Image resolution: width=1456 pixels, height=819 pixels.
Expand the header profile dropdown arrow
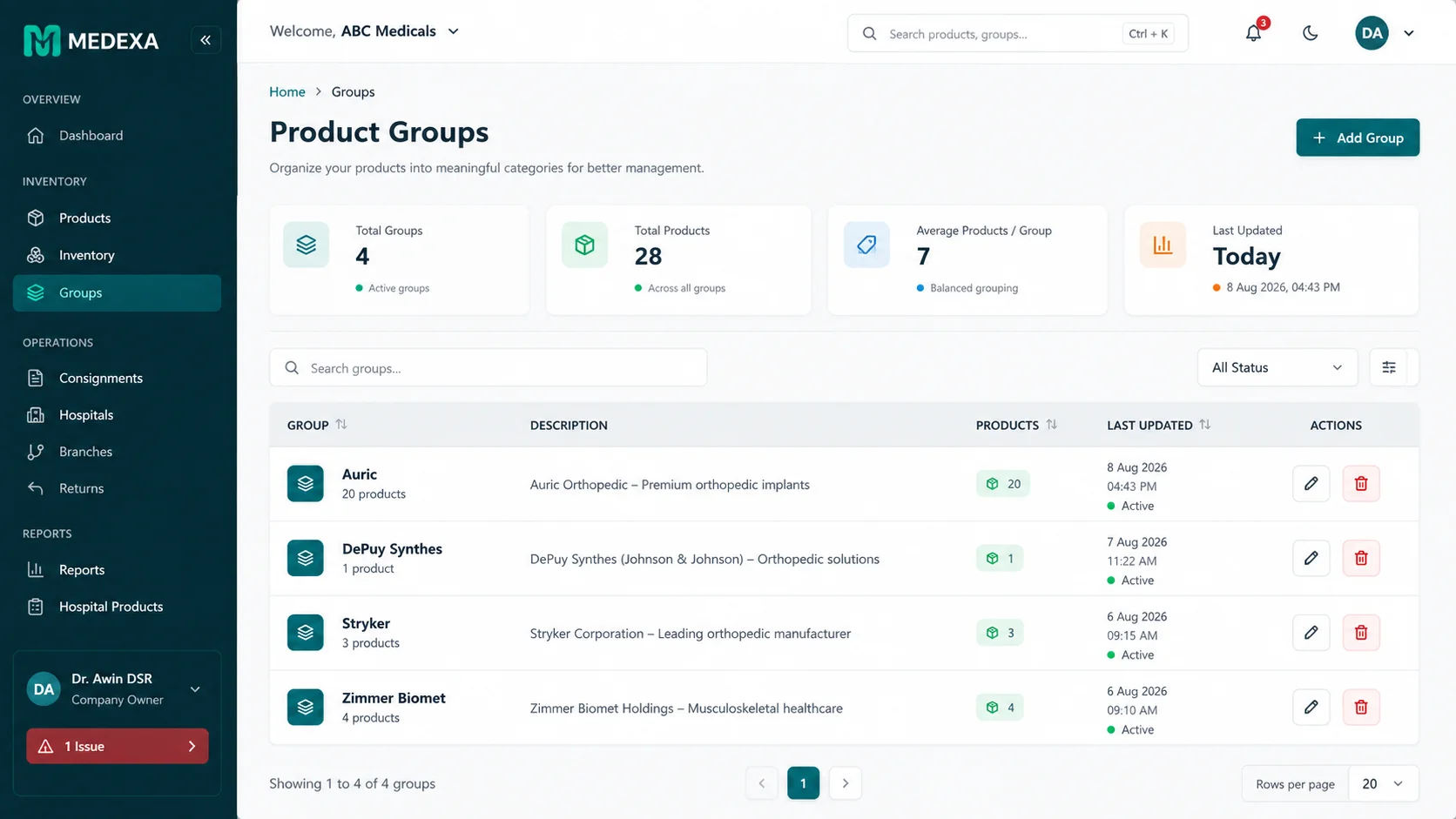1409,33
